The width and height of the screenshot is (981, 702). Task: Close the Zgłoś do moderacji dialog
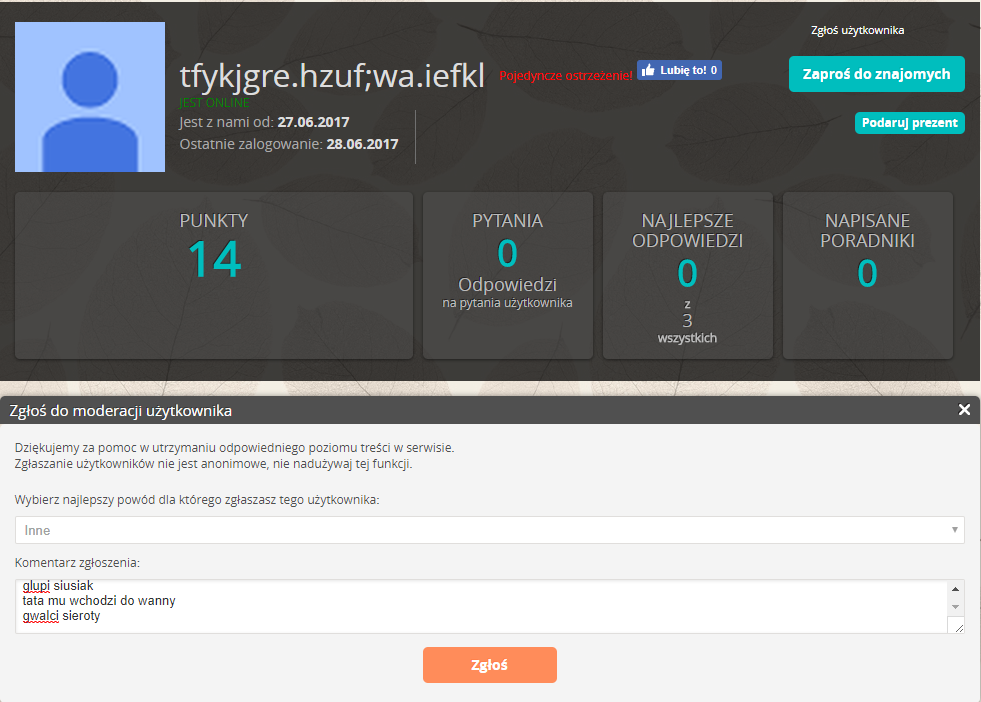pyautogui.click(x=964, y=410)
